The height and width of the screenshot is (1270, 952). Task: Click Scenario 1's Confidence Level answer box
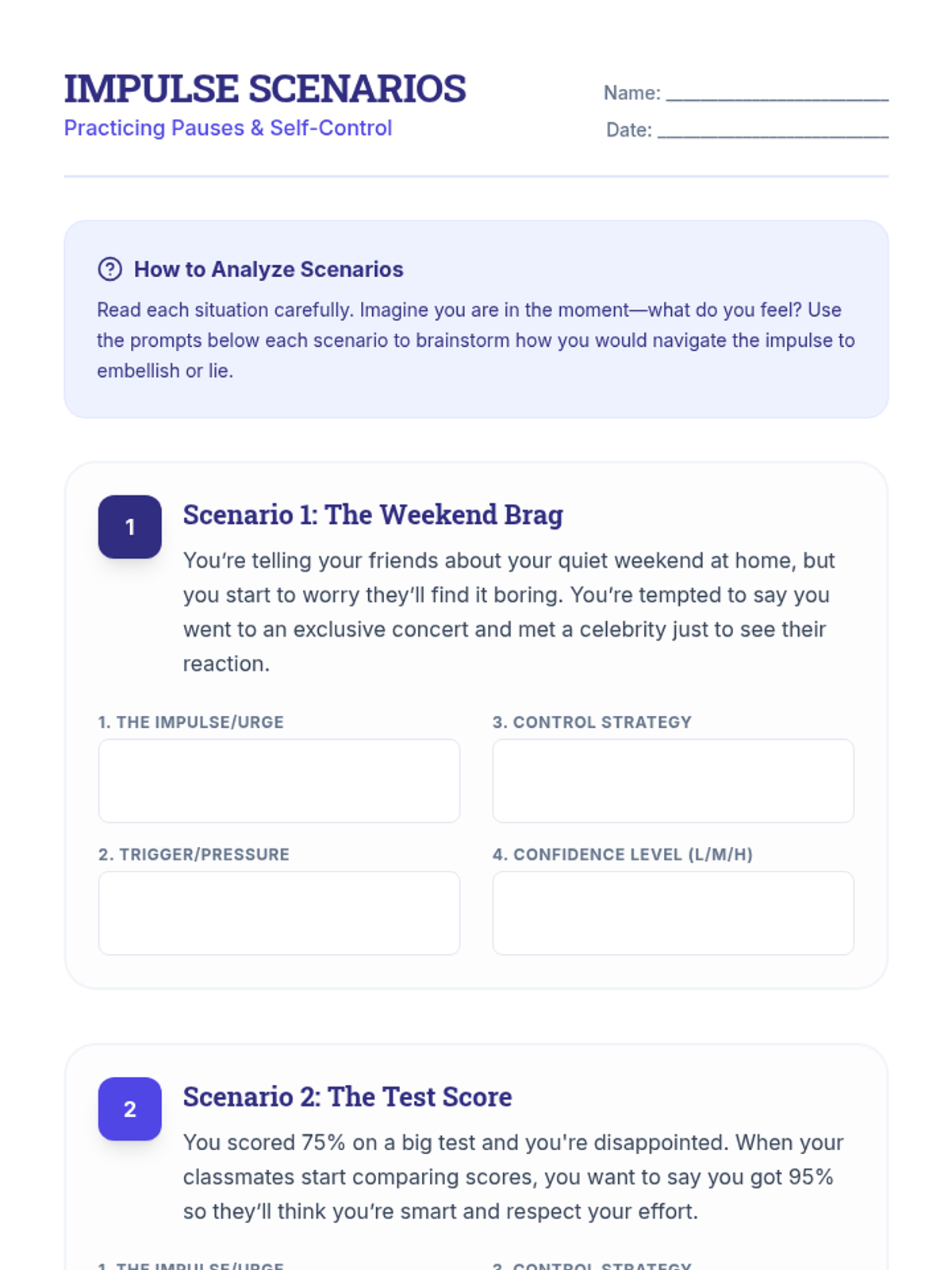pyautogui.click(x=673, y=913)
